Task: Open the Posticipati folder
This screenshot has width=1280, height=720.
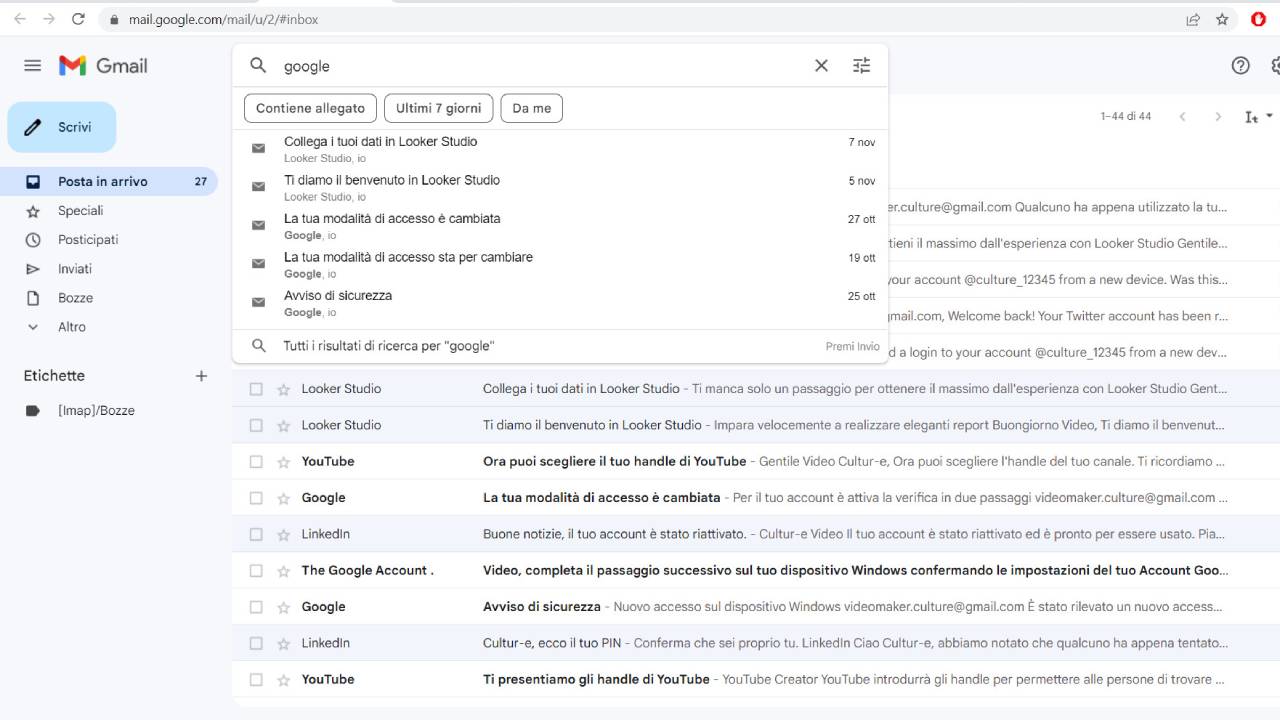Action: (110, 240)
